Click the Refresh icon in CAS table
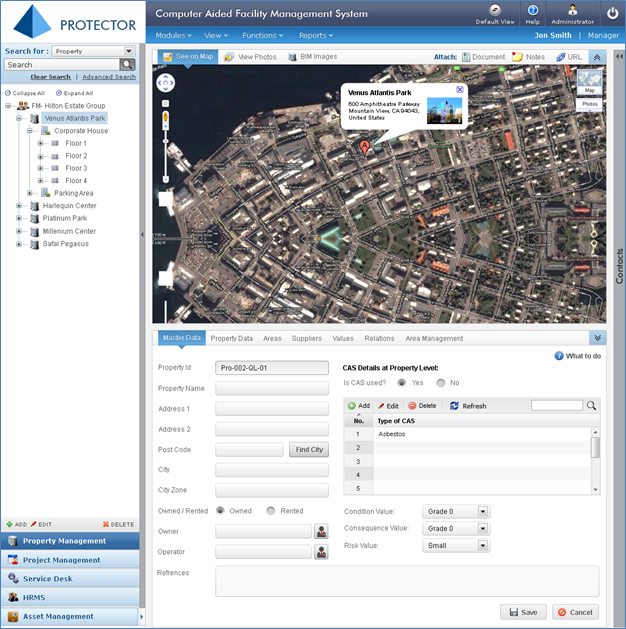Image resolution: width=626 pixels, height=629 pixels. coord(454,406)
